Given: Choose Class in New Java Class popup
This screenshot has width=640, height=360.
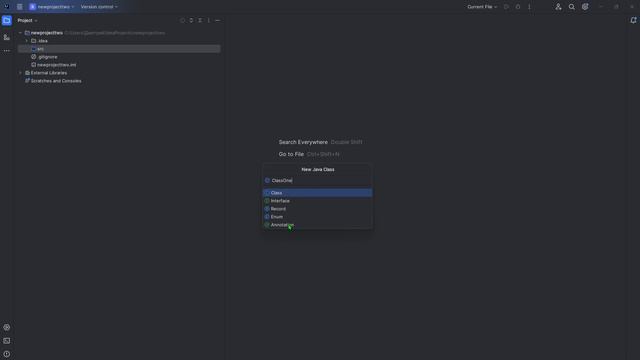Looking at the screenshot, I should click(317, 193).
